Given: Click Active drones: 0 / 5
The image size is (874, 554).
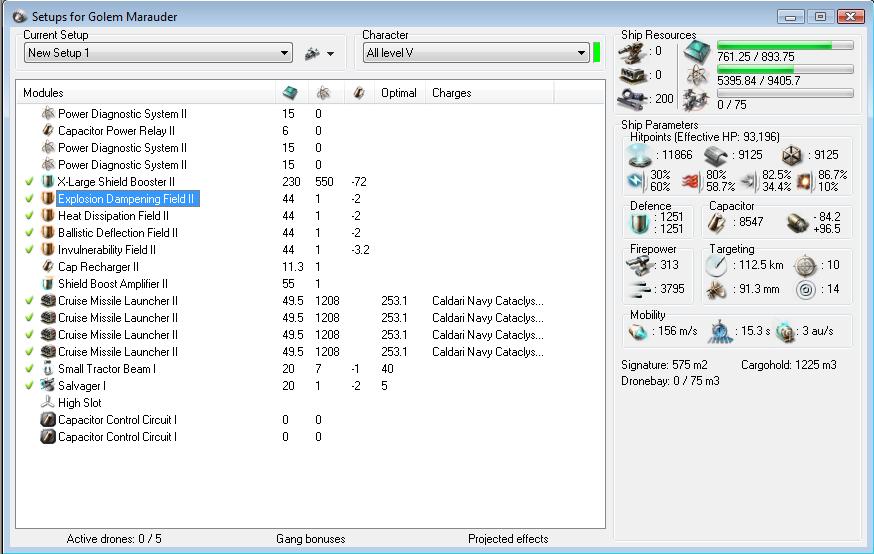Looking at the screenshot, I should (x=114, y=539).
